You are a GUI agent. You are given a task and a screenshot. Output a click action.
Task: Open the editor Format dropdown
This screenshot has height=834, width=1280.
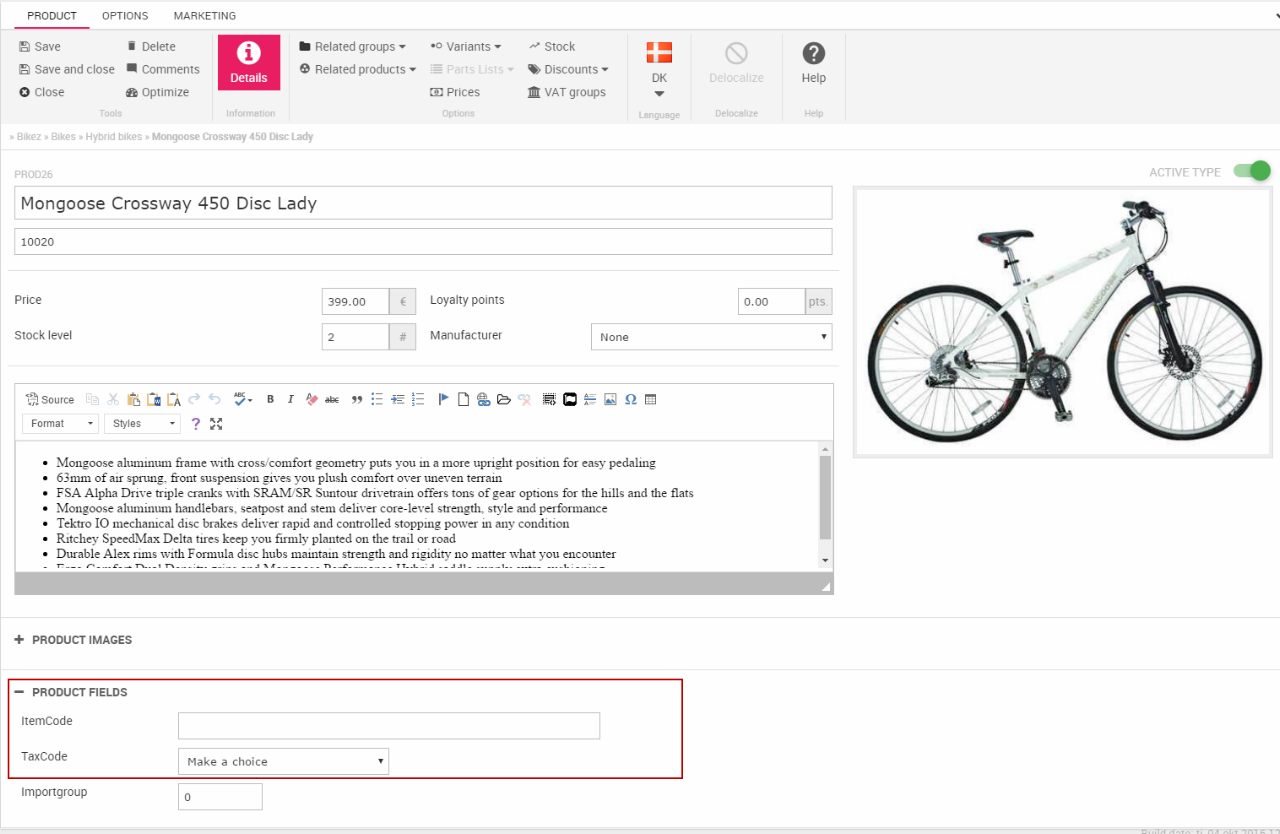pyautogui.click(x=60, y=424)
